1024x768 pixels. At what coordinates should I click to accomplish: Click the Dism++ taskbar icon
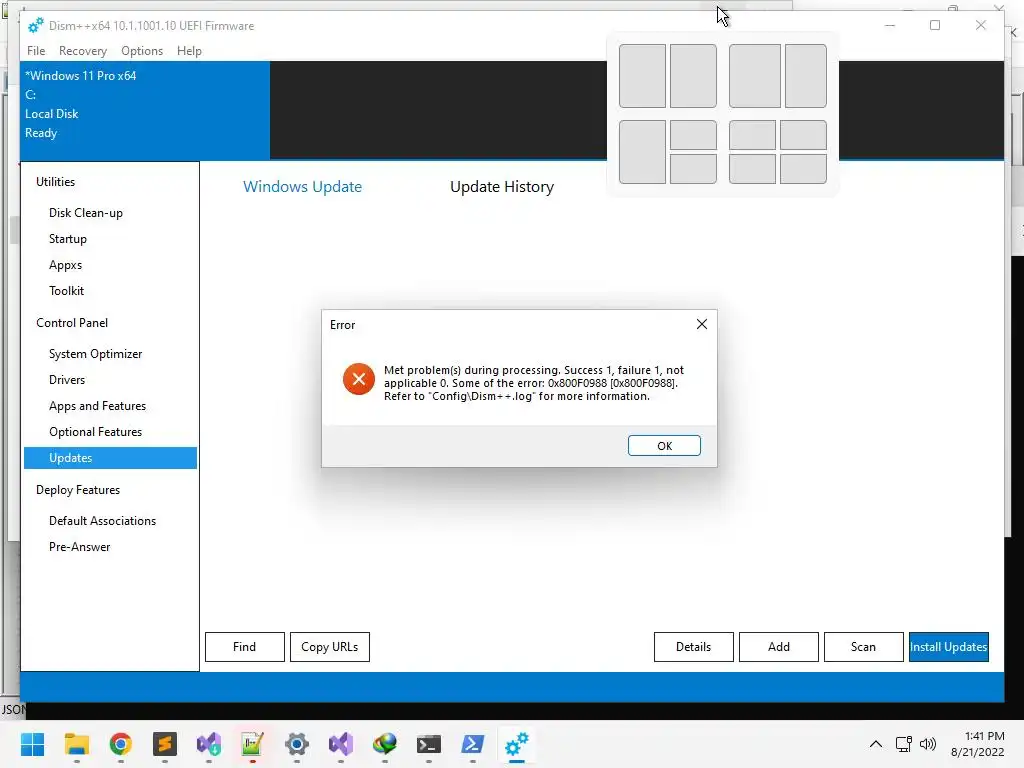(x=517, y=744)
